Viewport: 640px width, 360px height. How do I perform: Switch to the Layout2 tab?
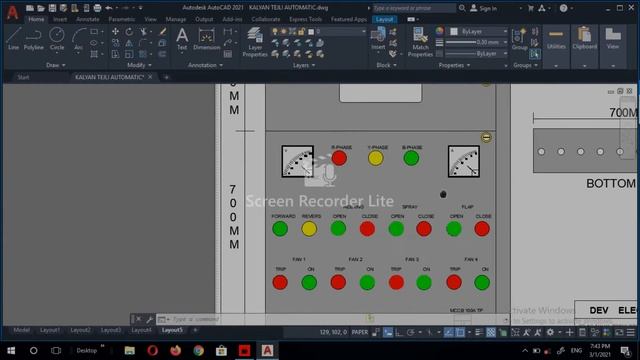coord(80,330)
